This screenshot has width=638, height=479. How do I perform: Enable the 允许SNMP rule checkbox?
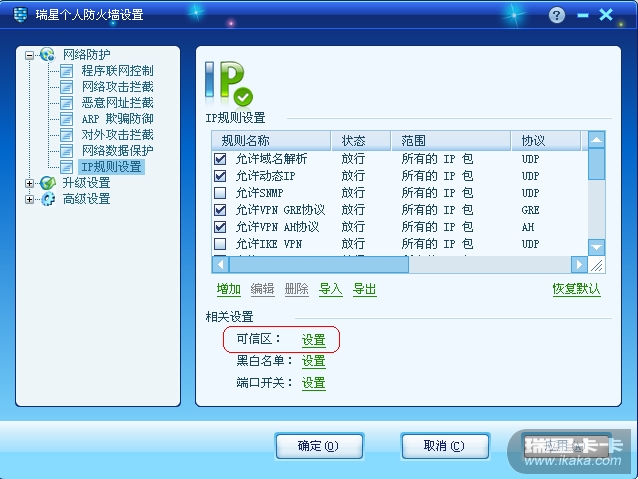[x=220, y=192]
